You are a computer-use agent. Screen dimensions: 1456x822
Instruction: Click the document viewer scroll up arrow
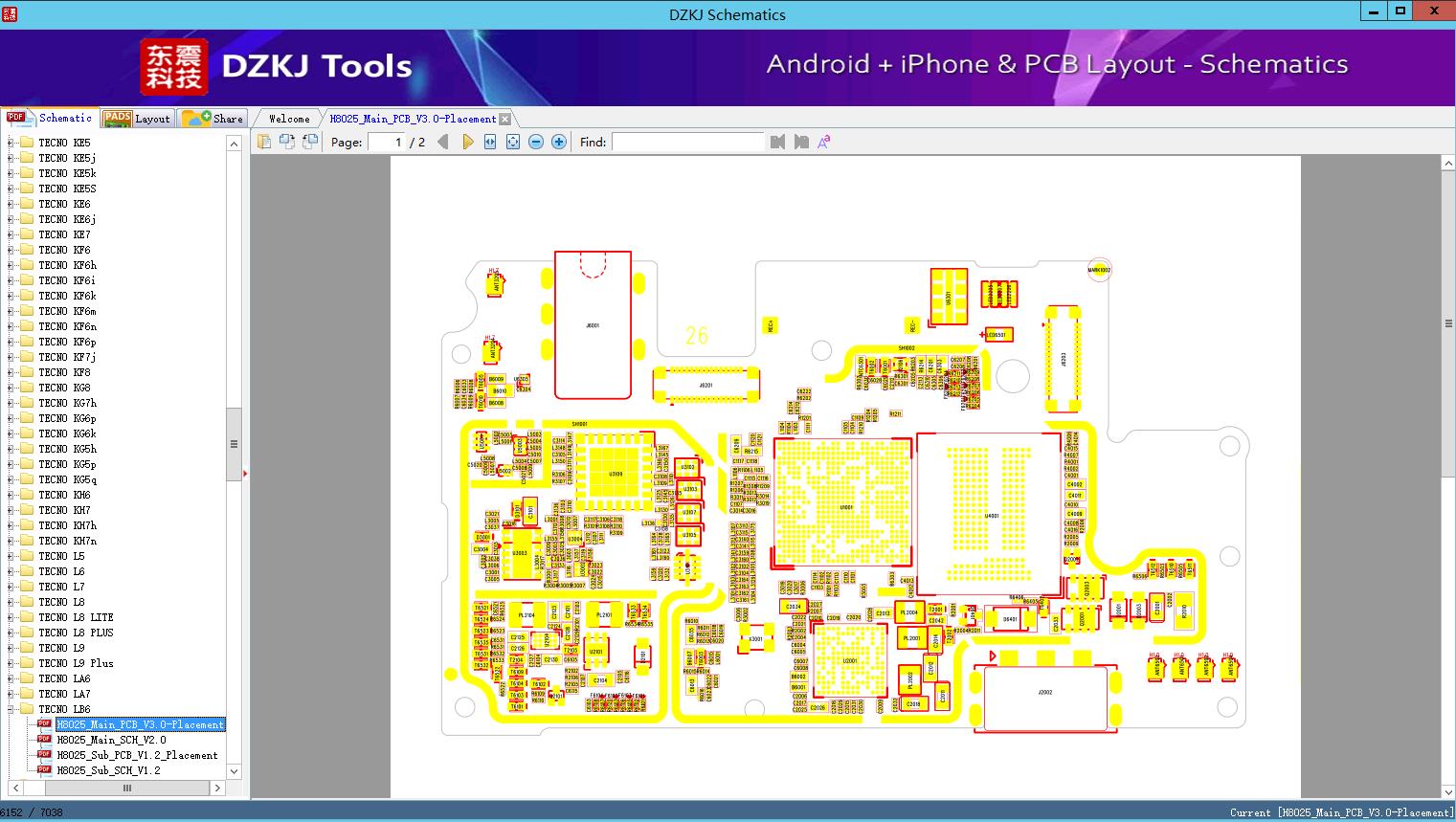click(x=1448, y=164)
